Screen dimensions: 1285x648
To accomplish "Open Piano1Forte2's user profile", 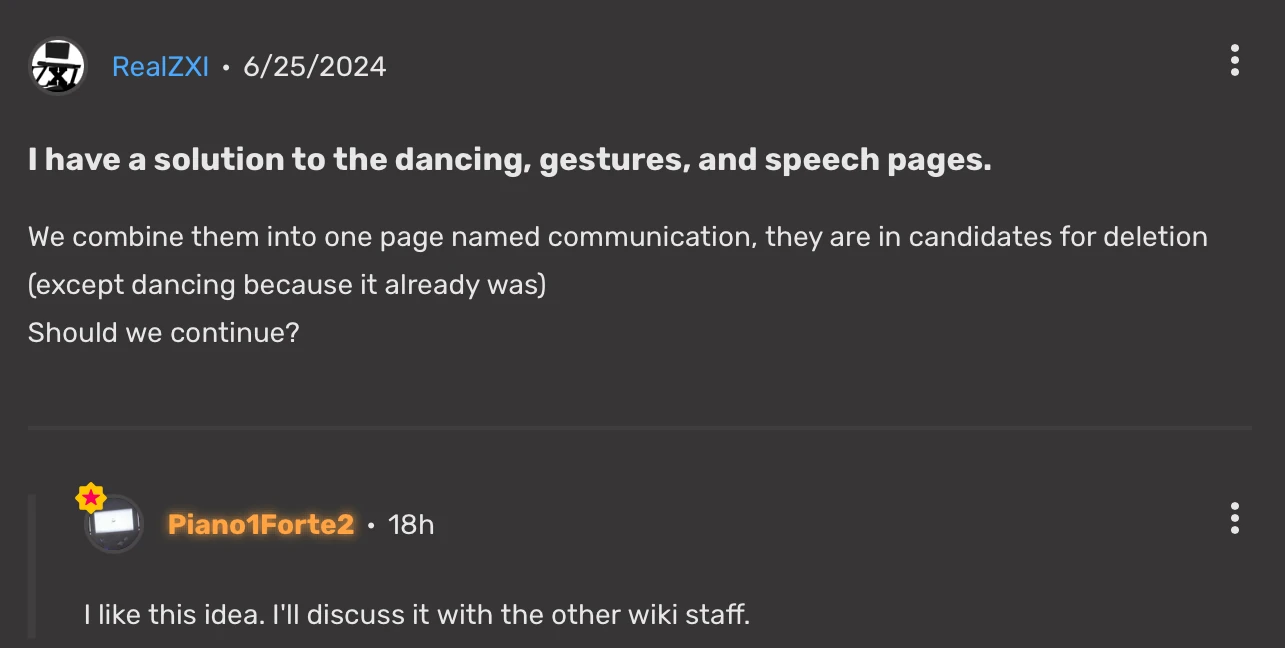I will click(x=260, y=524).
